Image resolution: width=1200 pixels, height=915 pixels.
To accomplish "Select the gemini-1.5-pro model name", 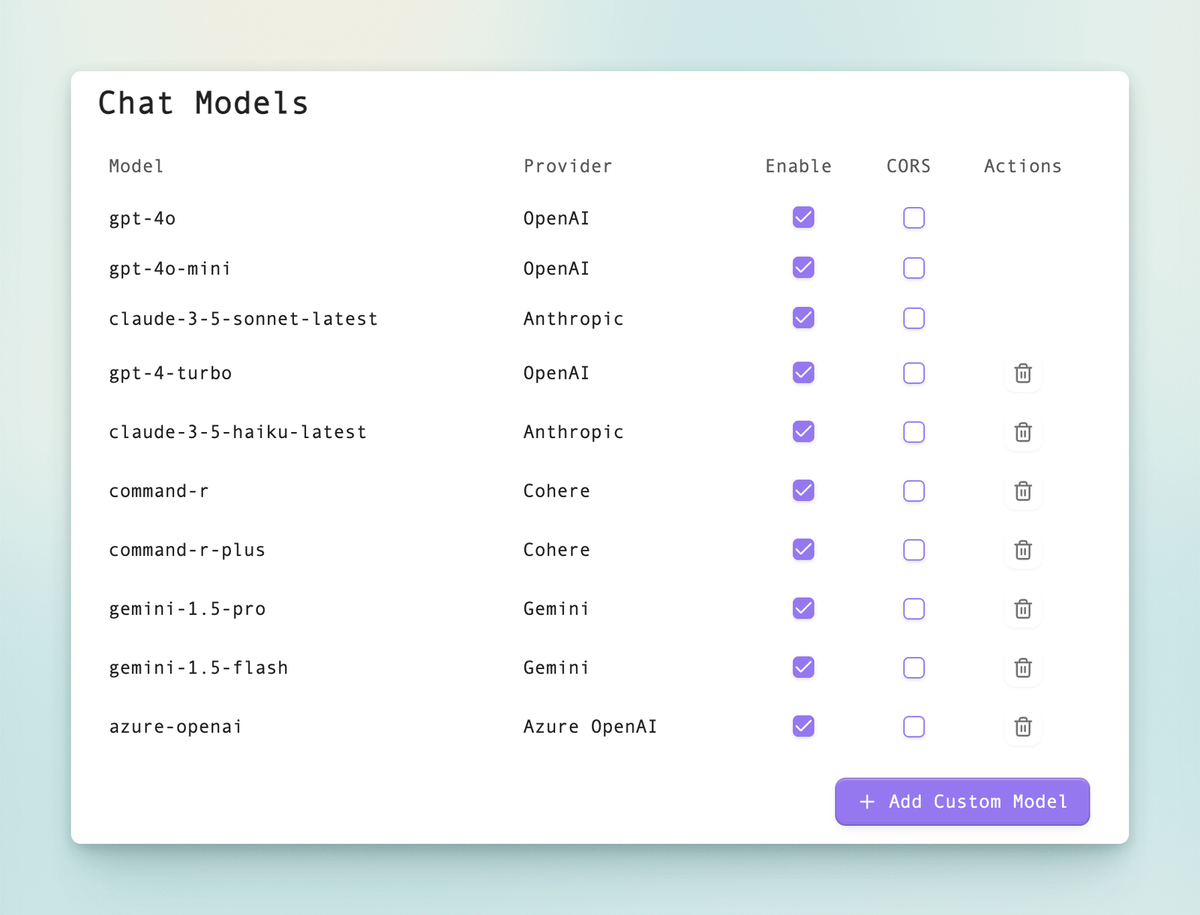I will 187,609.
